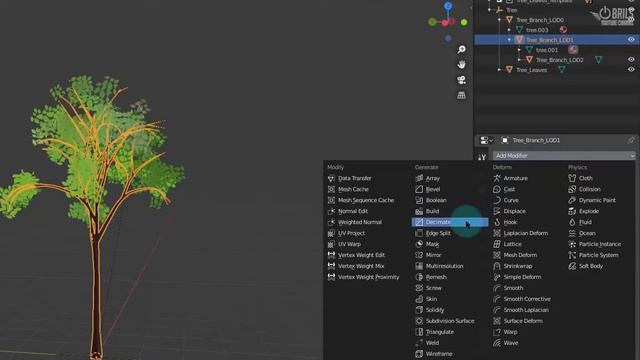
Task: Toggle visibility eye for Tree_Leaves
Action: click(x=631, y=70)
